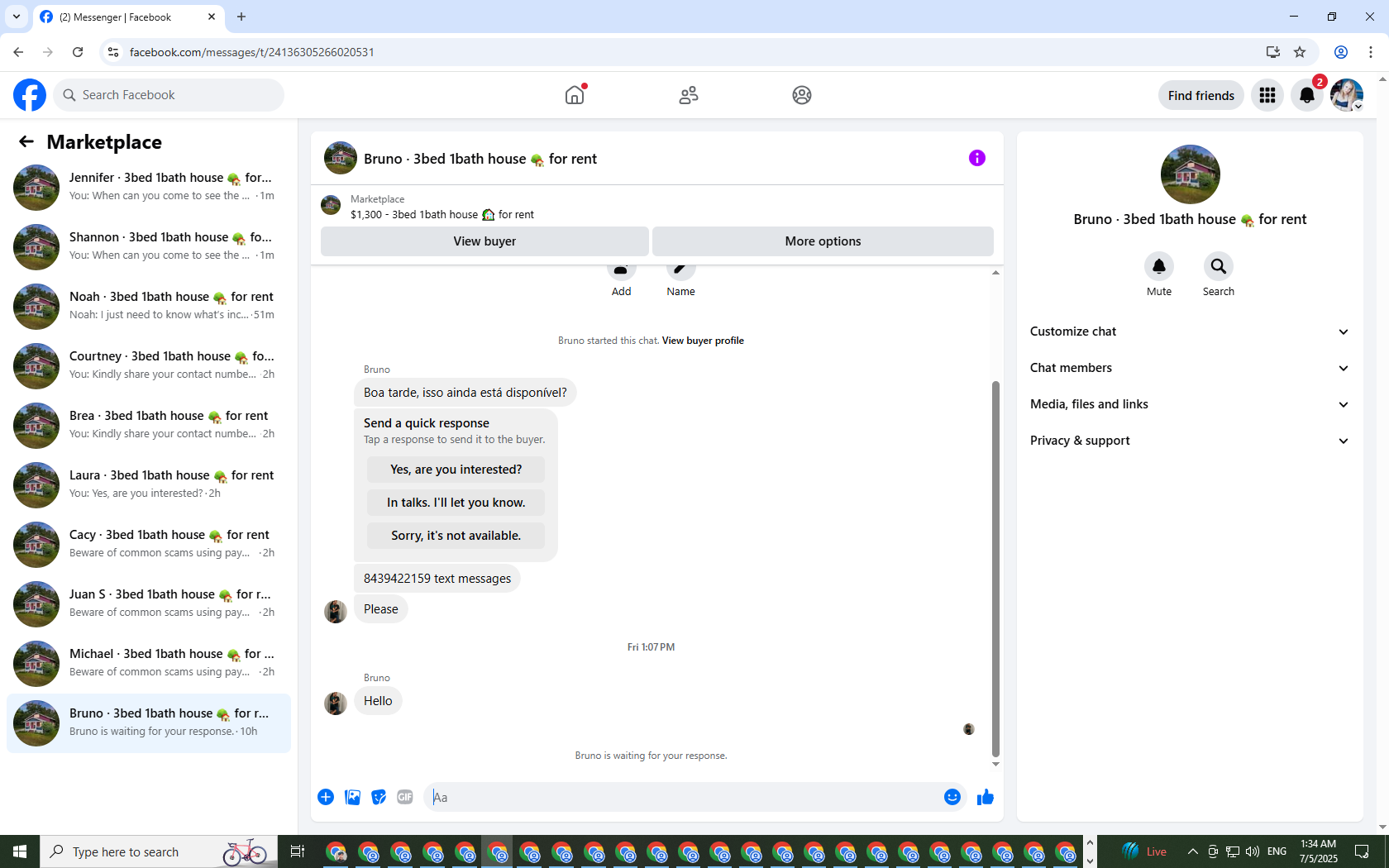
Task: Send quick response 'Yes, are you interested?'
Action: click(x=456, y=470)
